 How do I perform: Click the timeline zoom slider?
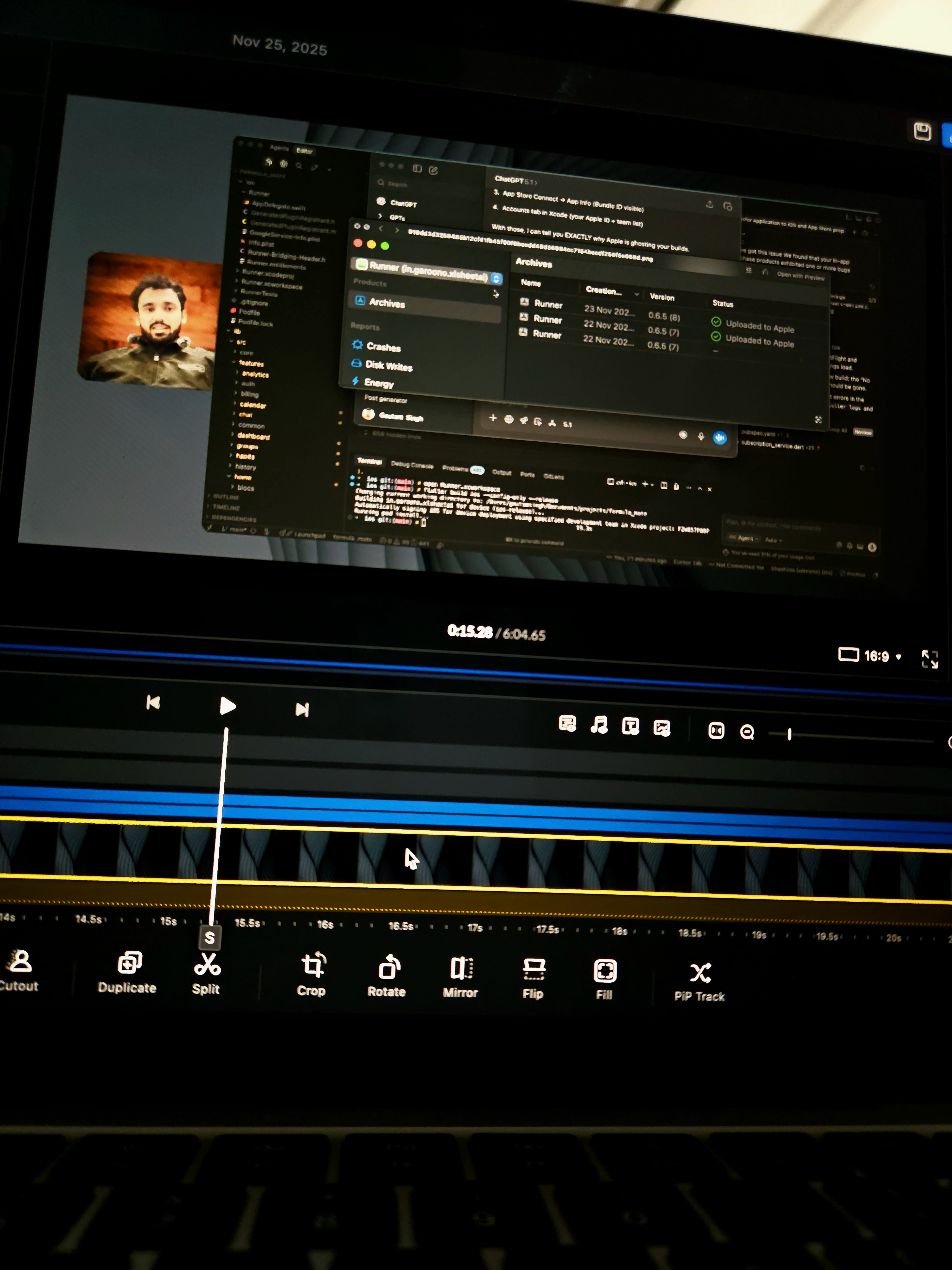pyautogui.click(x=790, y=734)
